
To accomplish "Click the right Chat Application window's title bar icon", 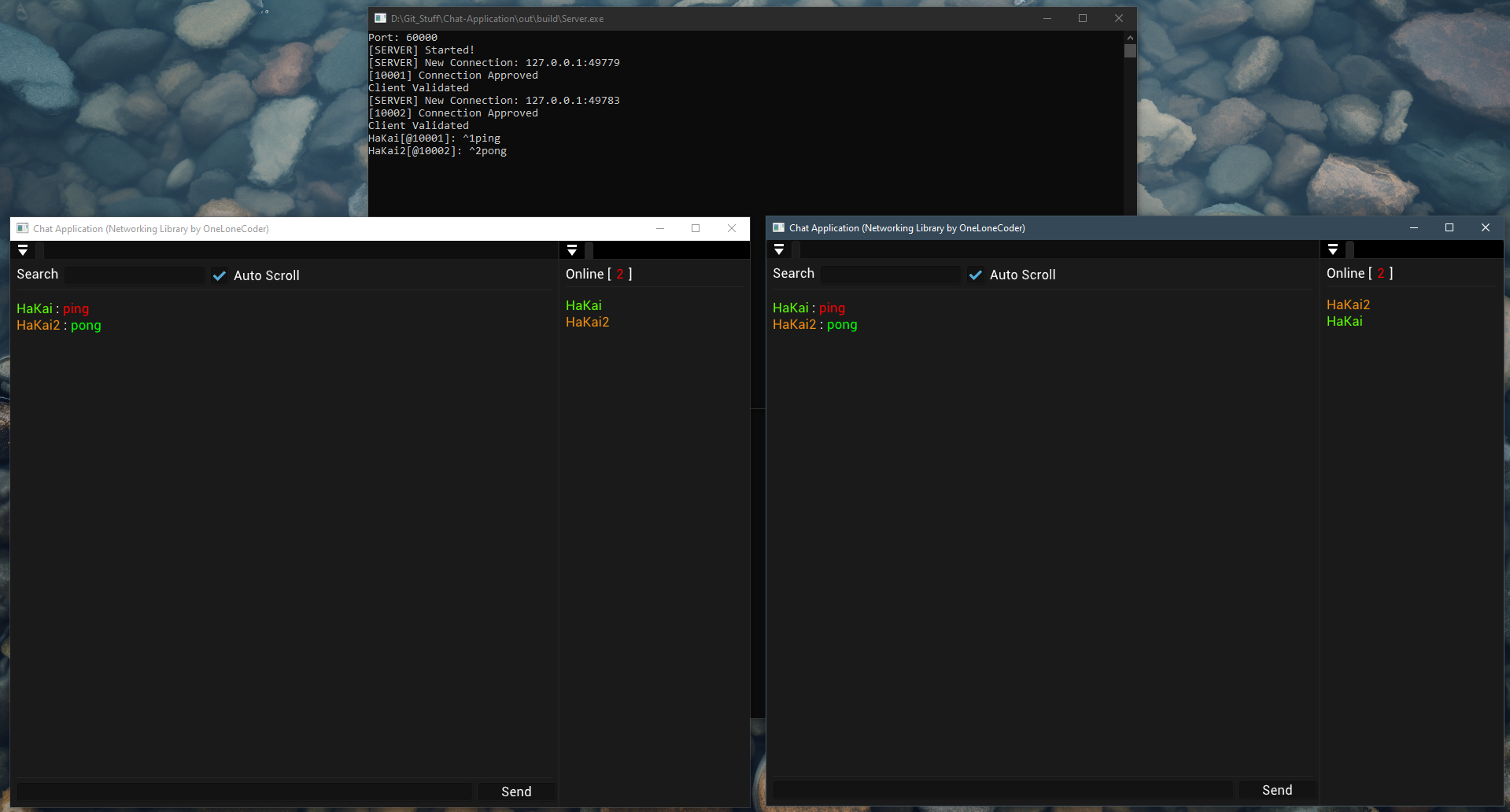I will click(x=779, y=227).
